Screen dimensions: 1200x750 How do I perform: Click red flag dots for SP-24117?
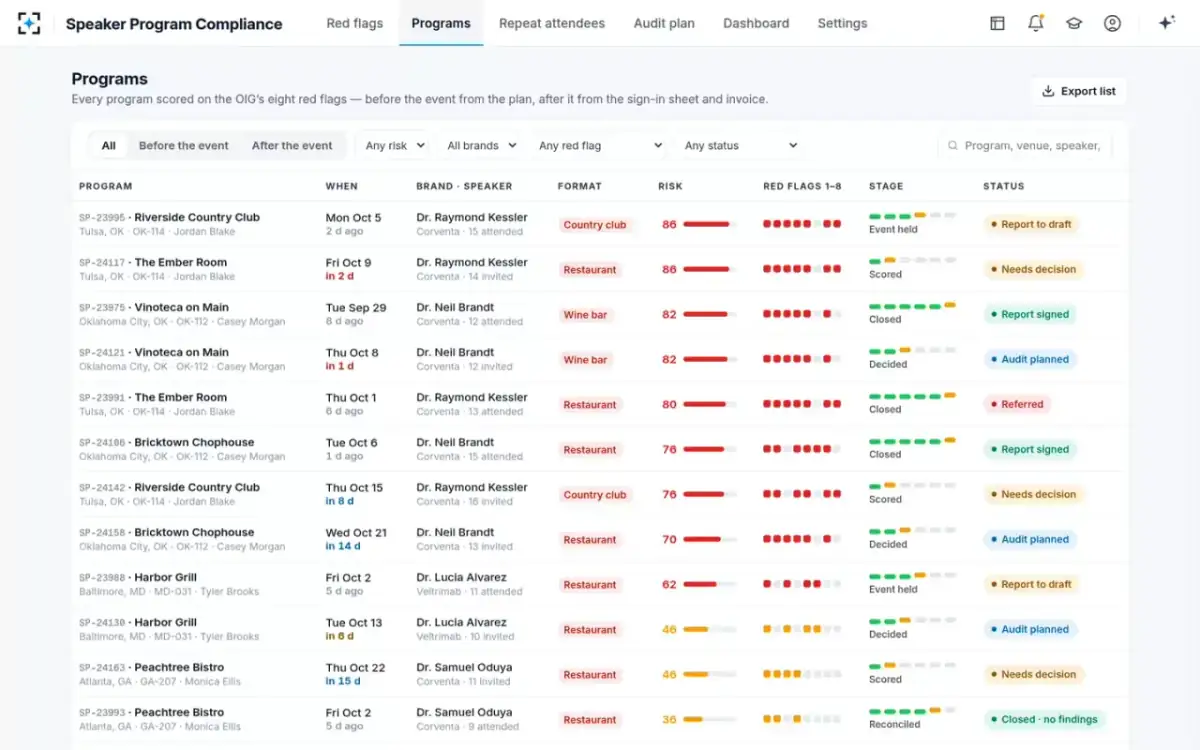tap(802, 270)
